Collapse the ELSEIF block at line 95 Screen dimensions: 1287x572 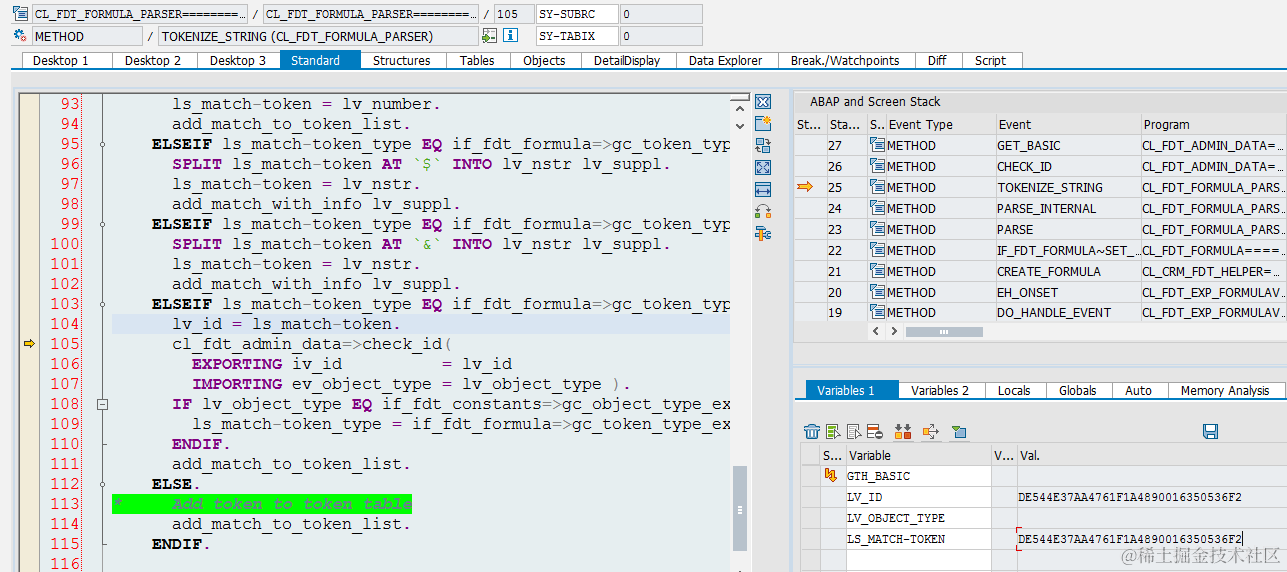[x=102, y=144]
